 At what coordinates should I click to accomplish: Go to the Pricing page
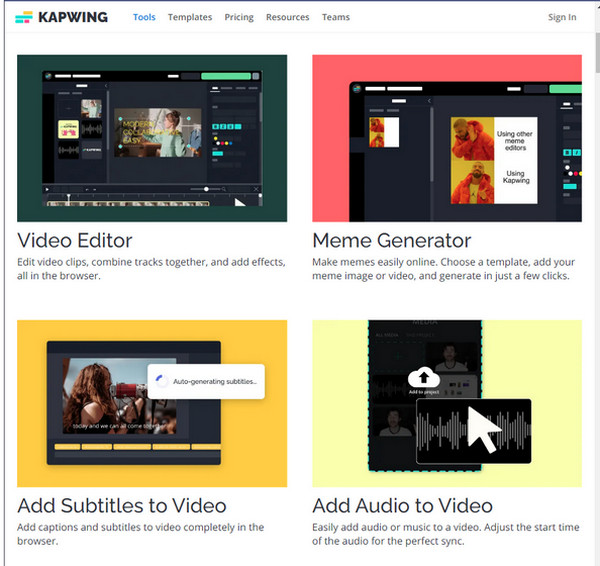pos(239,17)
